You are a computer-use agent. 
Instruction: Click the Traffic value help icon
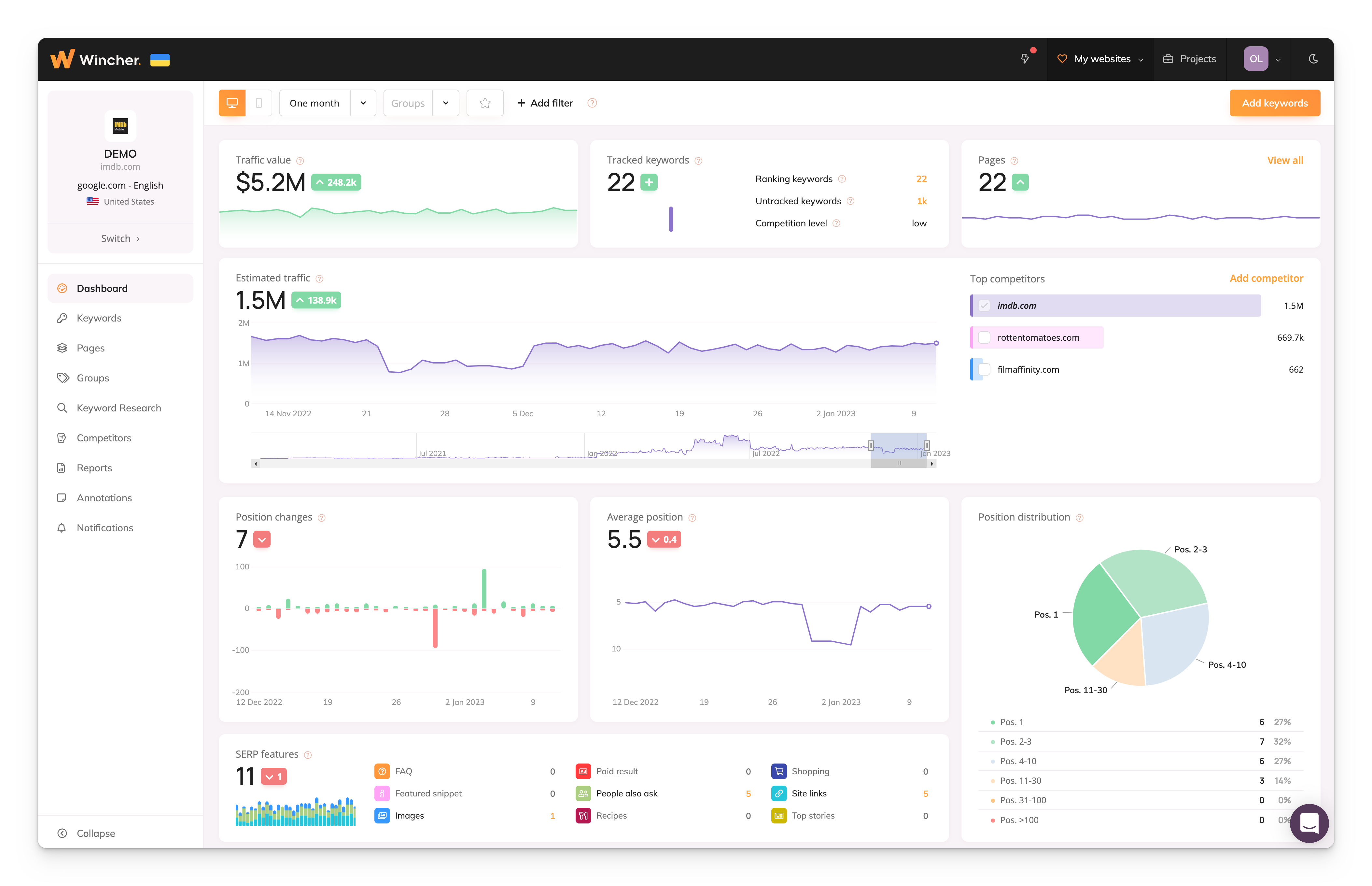coord(300,161)
